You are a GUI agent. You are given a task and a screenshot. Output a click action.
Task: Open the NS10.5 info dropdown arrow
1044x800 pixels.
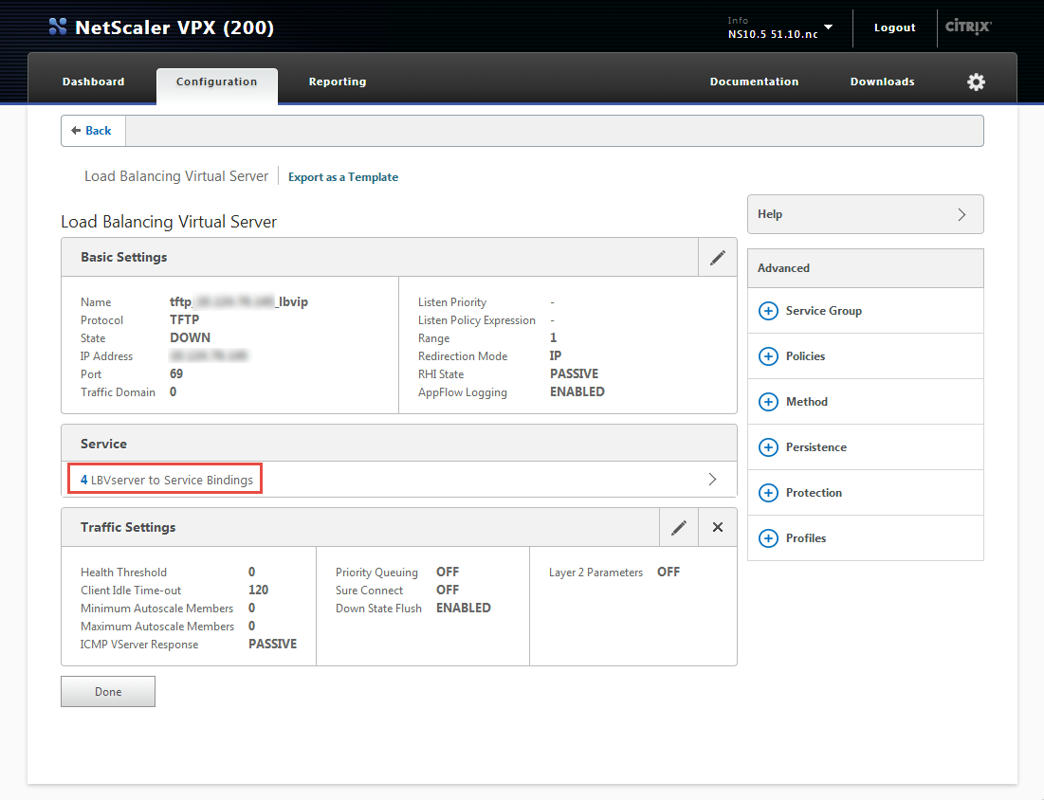[x=828, y=27]
